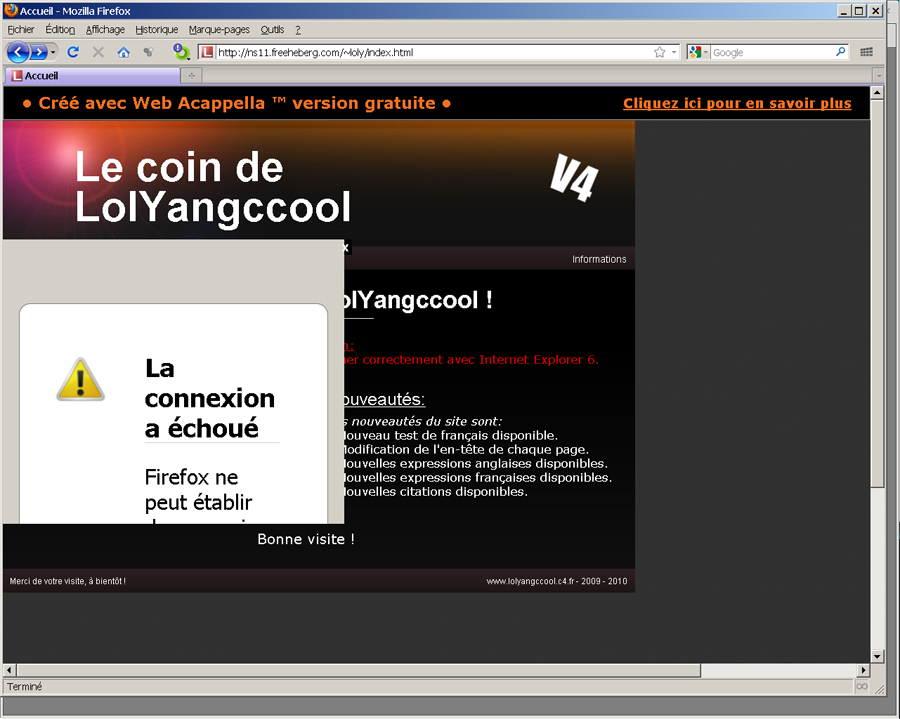
Task: Bookmark this page with the star icon
Action: (x=660, y=52)
